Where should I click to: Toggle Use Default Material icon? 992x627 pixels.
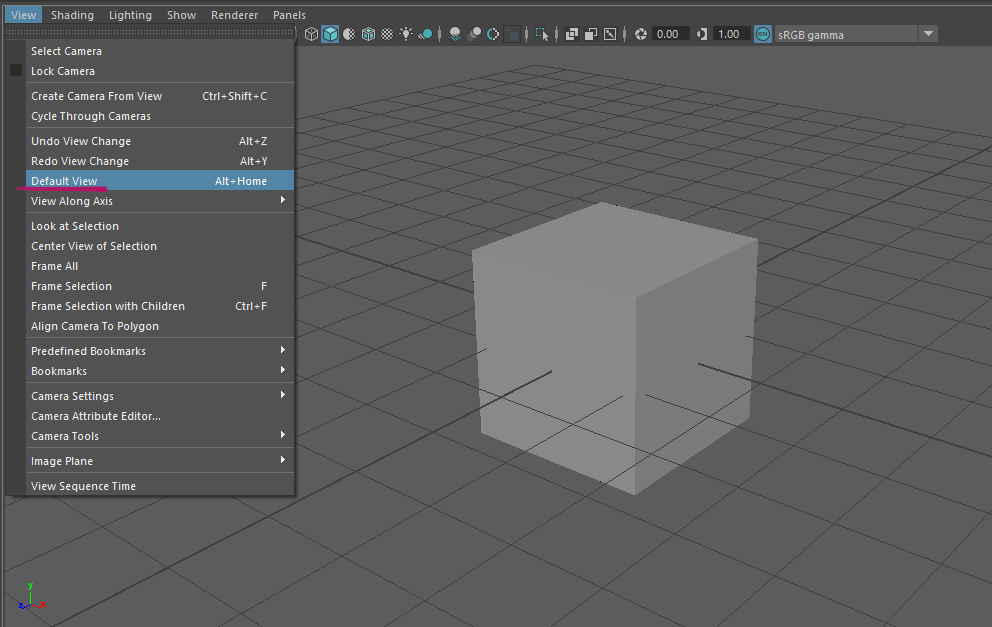(349, 34)
